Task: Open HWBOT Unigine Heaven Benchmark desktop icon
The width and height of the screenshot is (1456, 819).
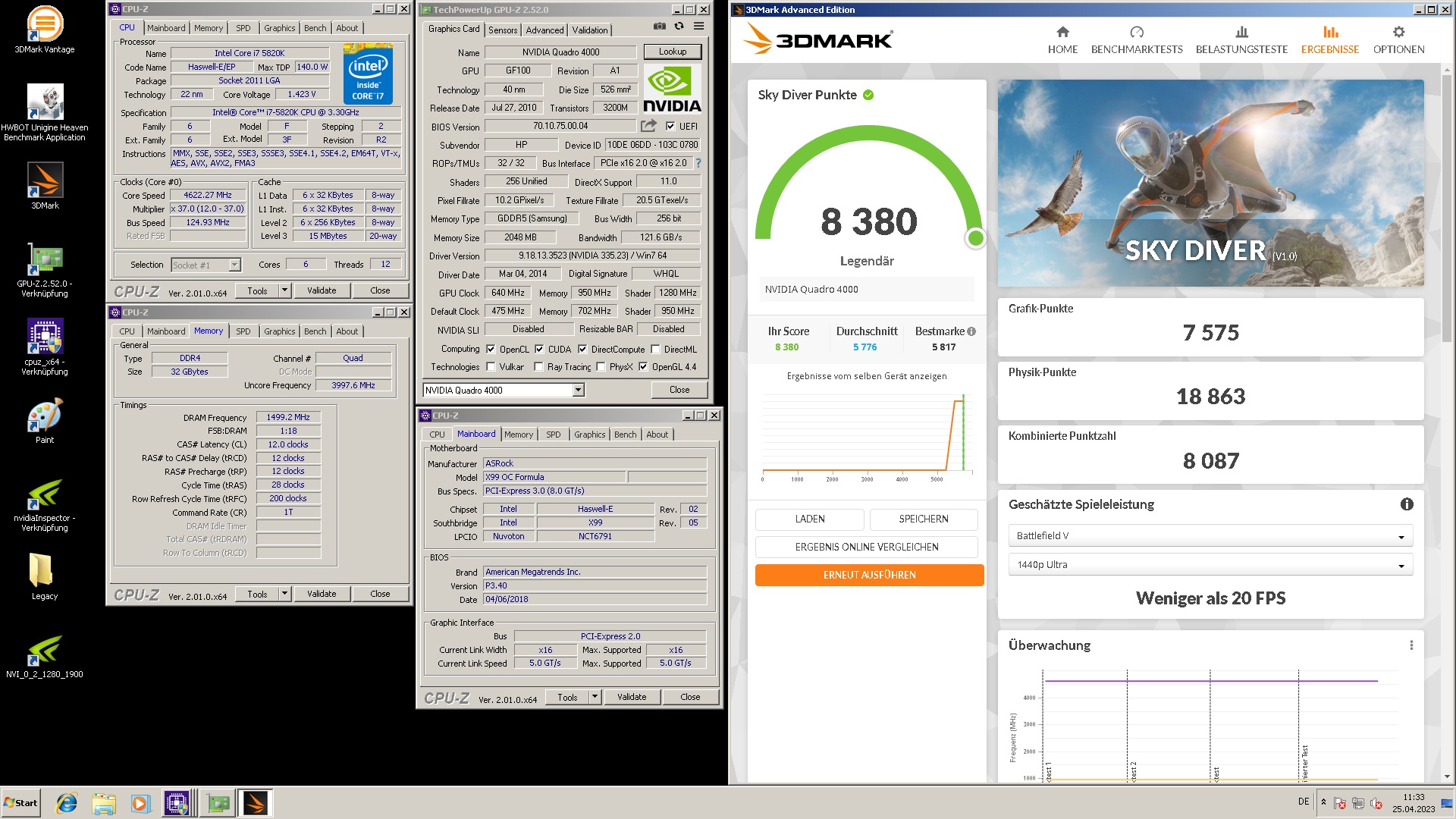Action: tap(45, 111)
